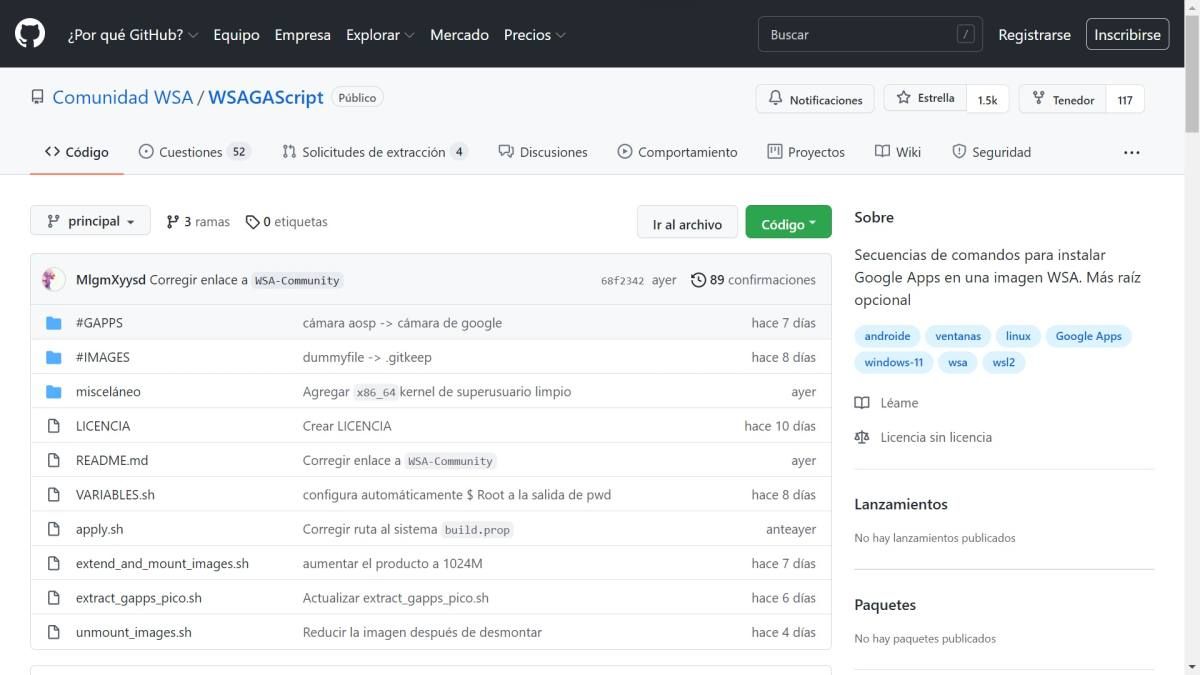
Task: Switch to the Wiki tab
Action: click(x=898, y=152)
